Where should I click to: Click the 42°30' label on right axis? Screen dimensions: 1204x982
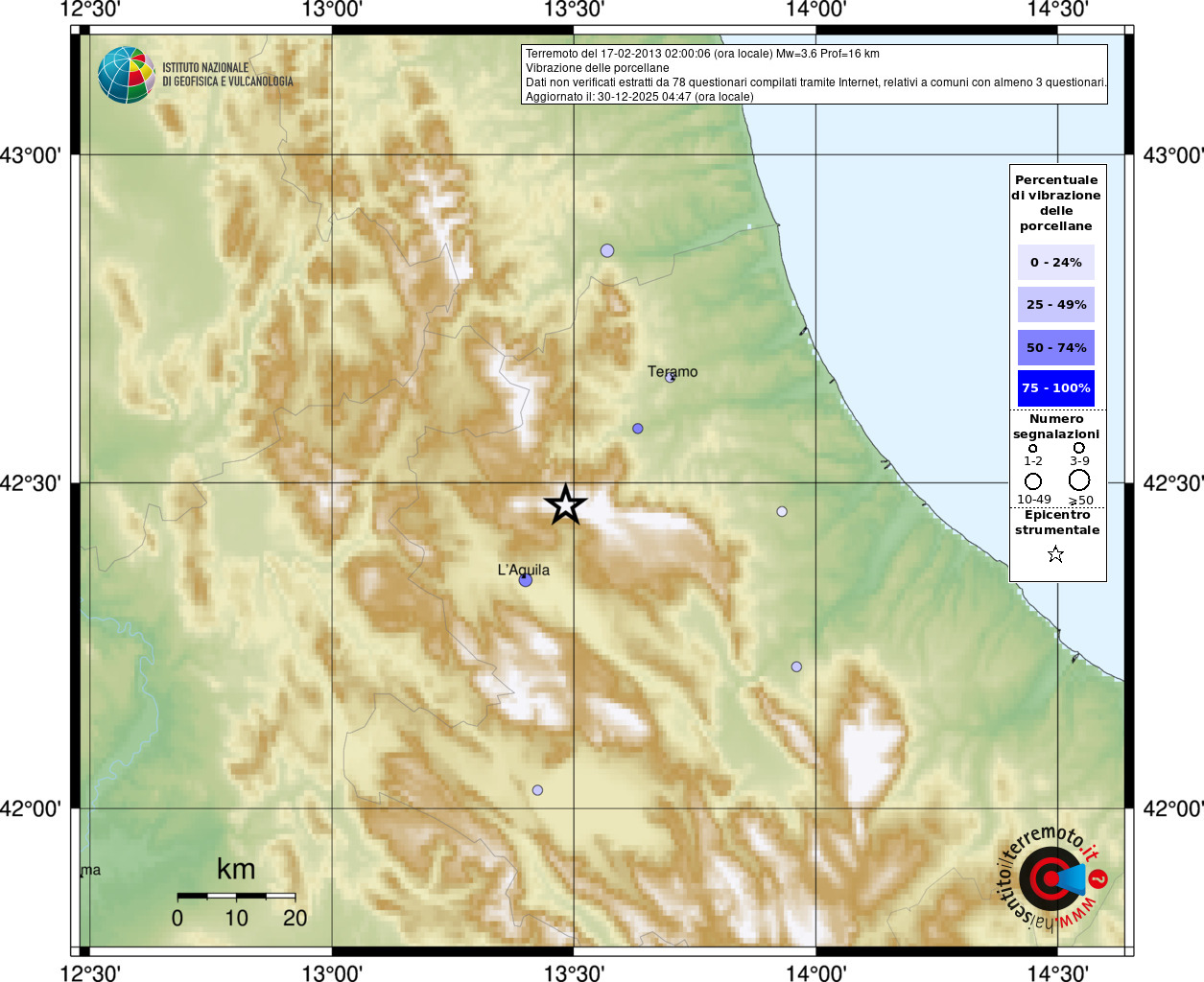click(x=1172, y=482)
